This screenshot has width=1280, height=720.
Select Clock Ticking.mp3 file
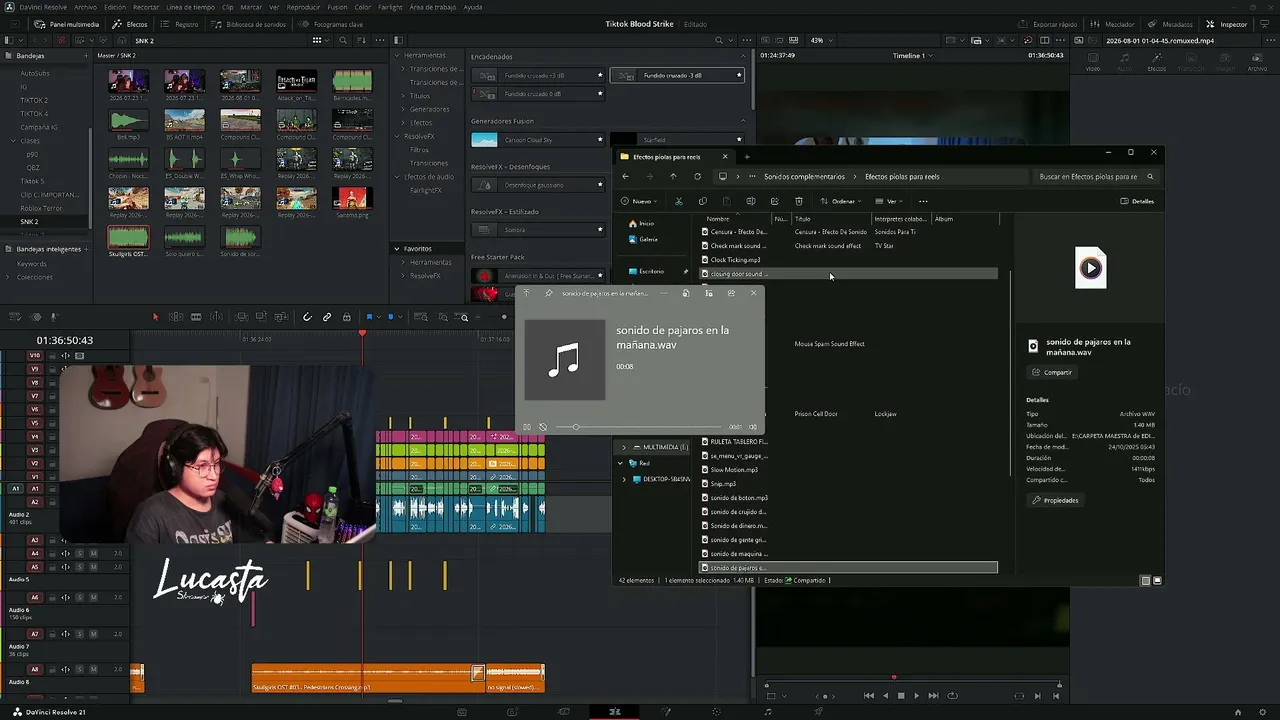click(735, 260)
